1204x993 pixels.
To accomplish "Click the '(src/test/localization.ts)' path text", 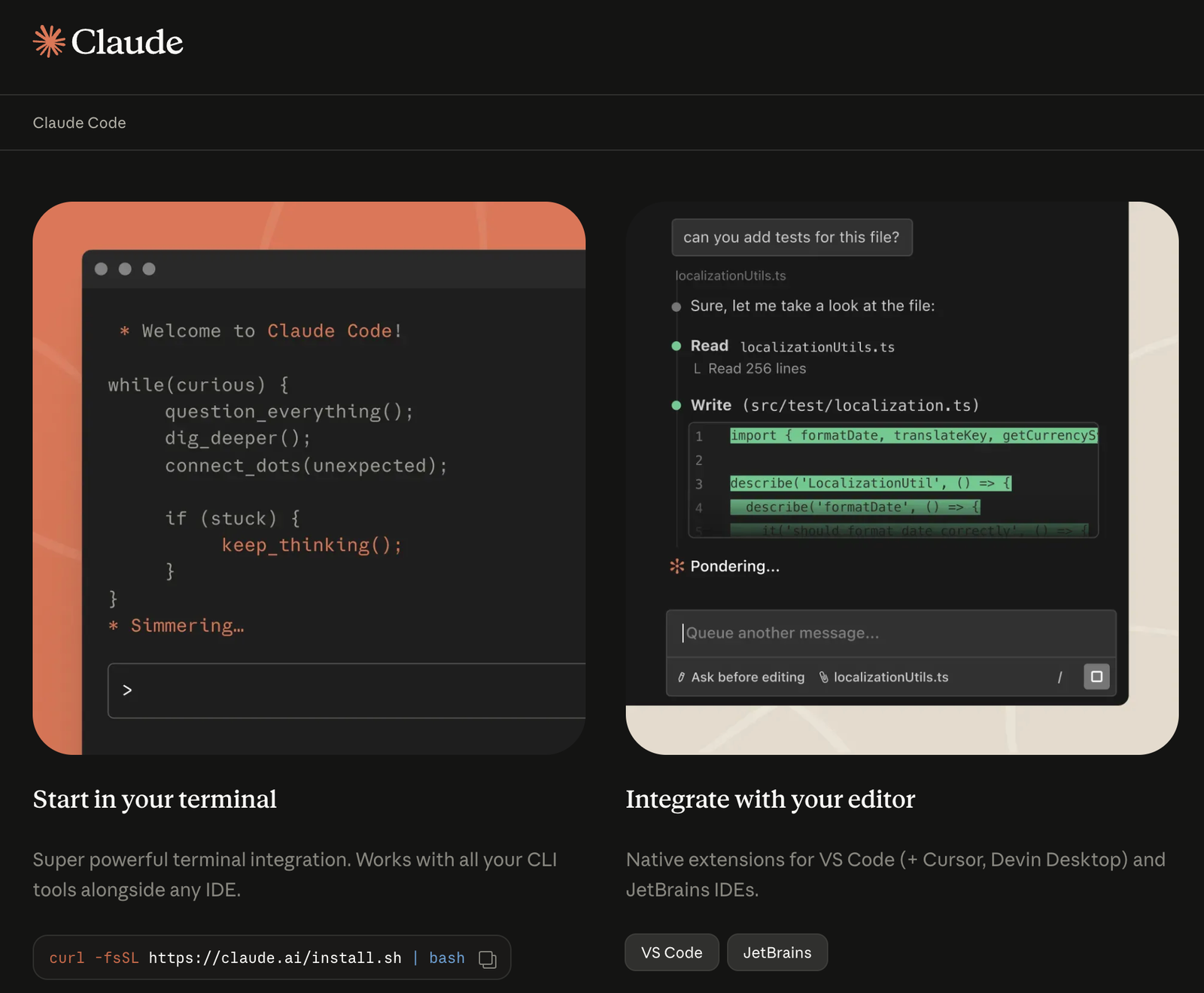I will click(861, 406).
